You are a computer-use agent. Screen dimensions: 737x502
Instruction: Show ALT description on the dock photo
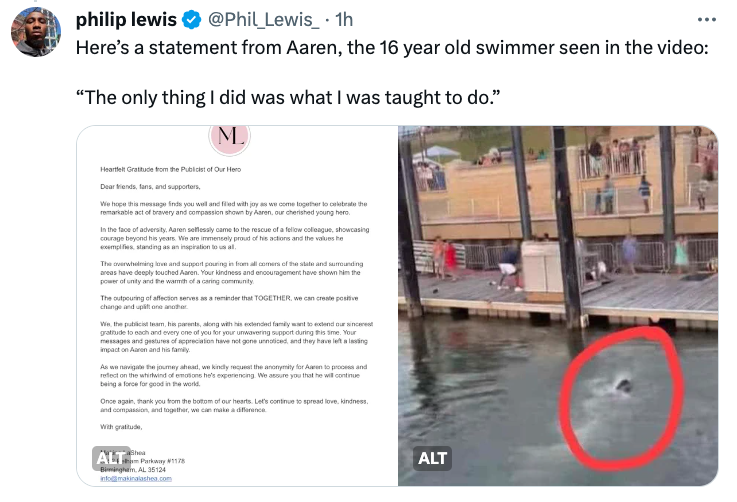432,458
